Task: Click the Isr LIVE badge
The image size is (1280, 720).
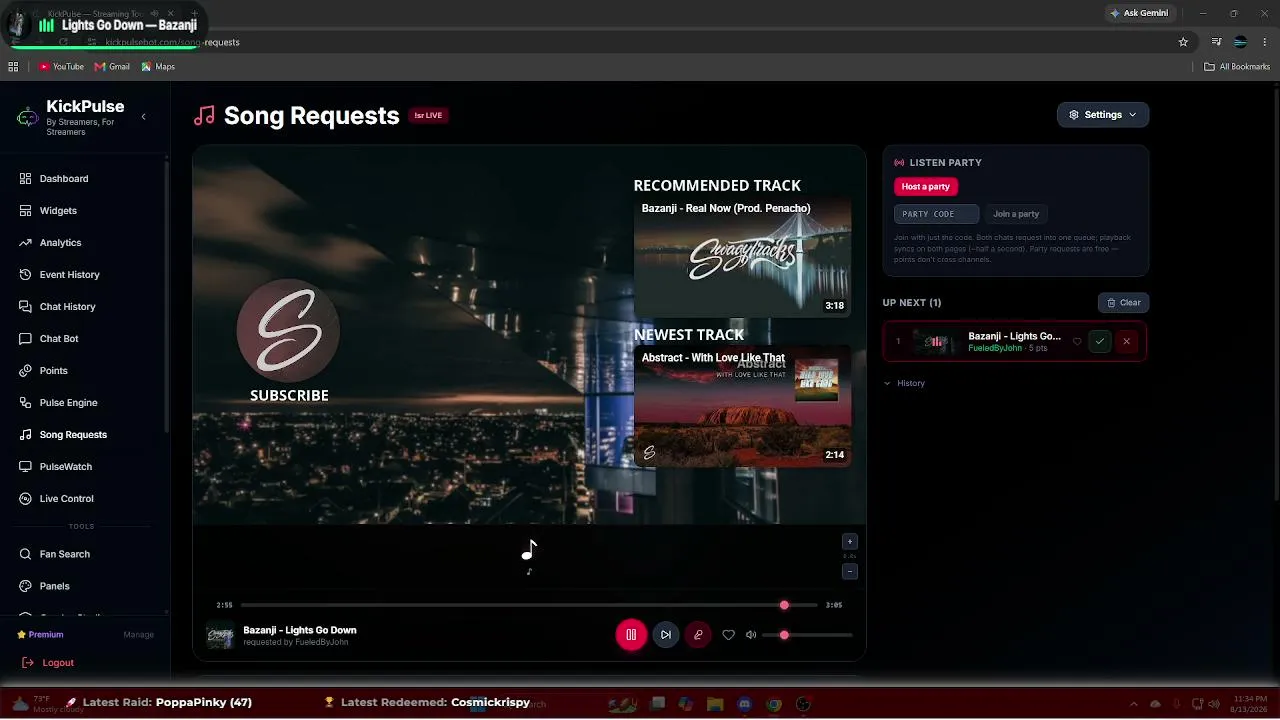Action: click(428, 116)
